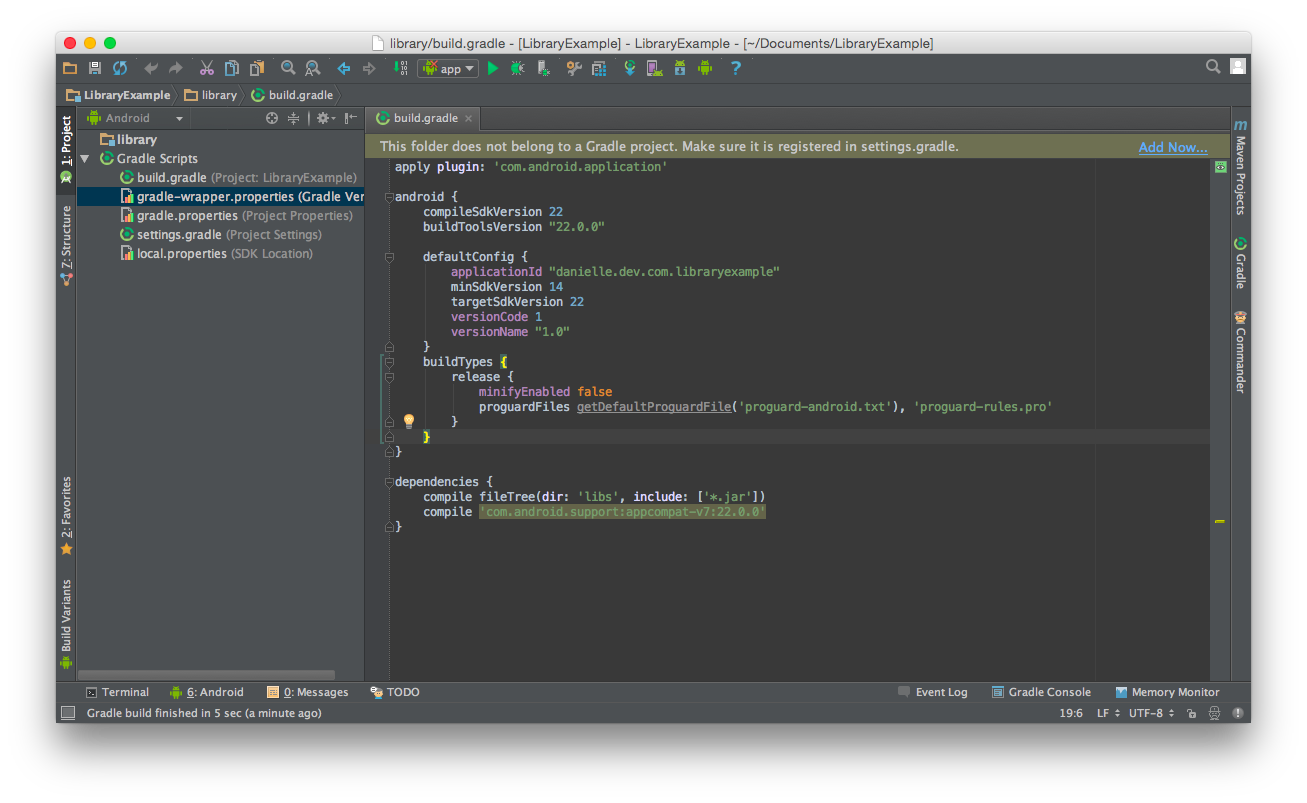Click the green Run app button
The width and height of the screenshot is (1307, 803).
coord(492,68)
